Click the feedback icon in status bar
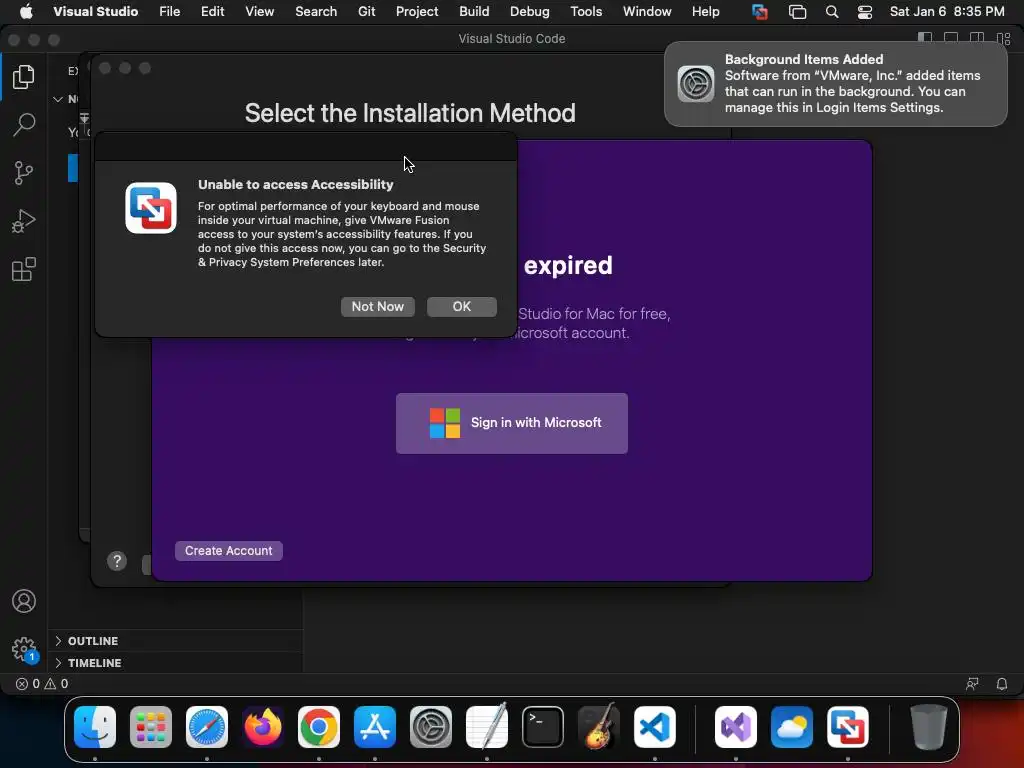Image resolution: width=1024 pixels, height=768 pixels. pyautogui.click(x=972, y=684)
